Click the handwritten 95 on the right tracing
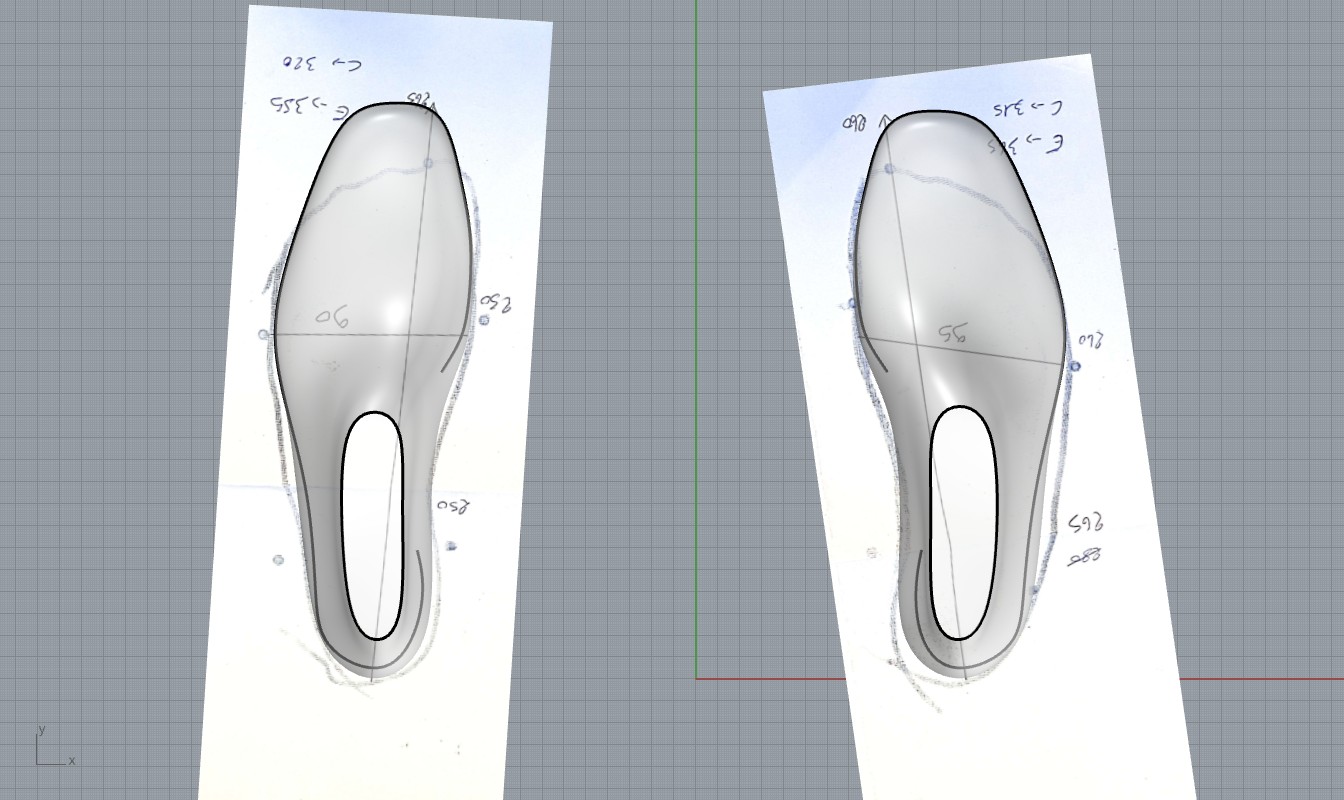The width and height of the screenshot is (1344, 800). coord(951,333)
